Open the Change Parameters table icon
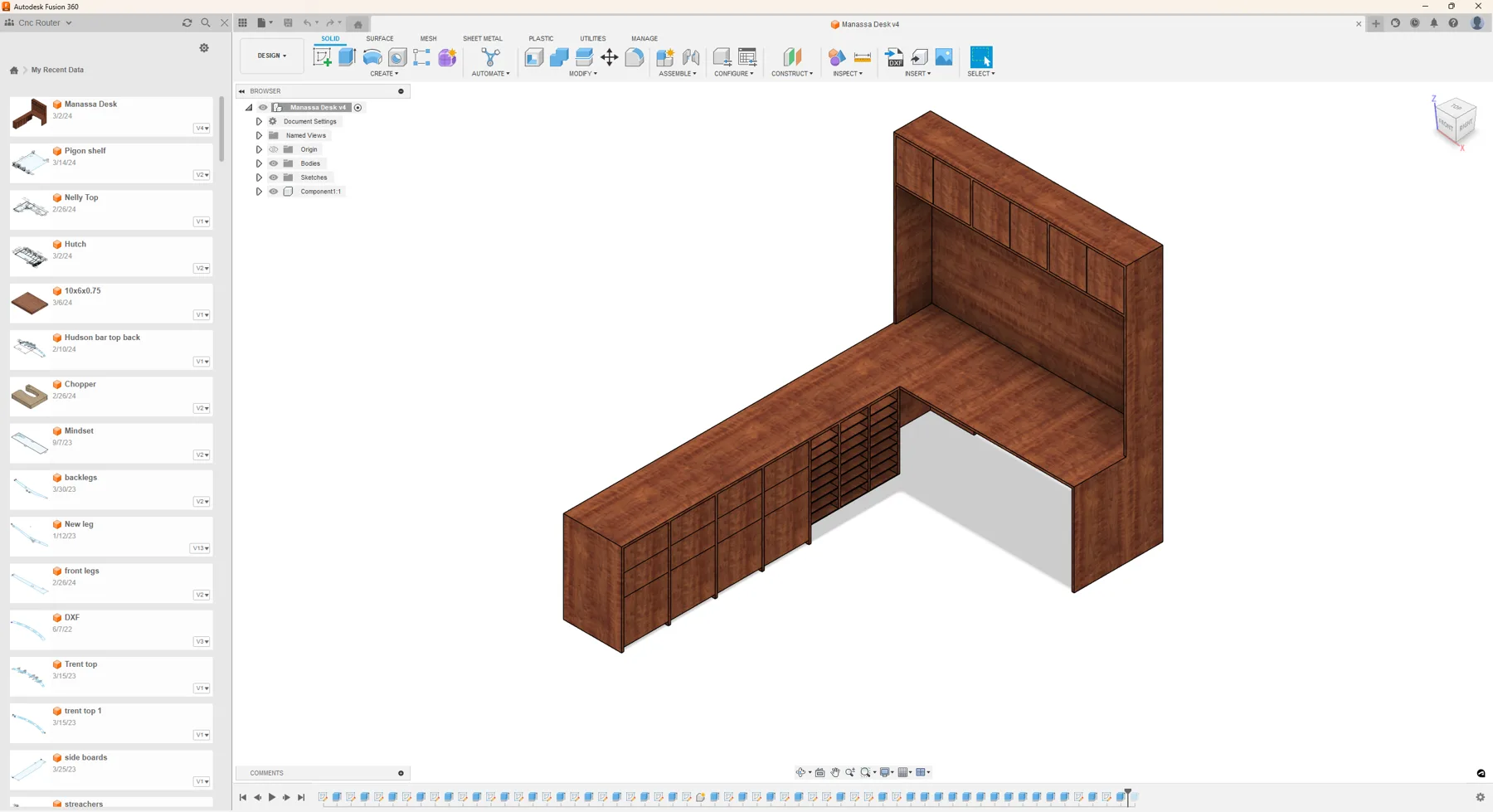The image size is (1493, 812). tap(747, 57)
